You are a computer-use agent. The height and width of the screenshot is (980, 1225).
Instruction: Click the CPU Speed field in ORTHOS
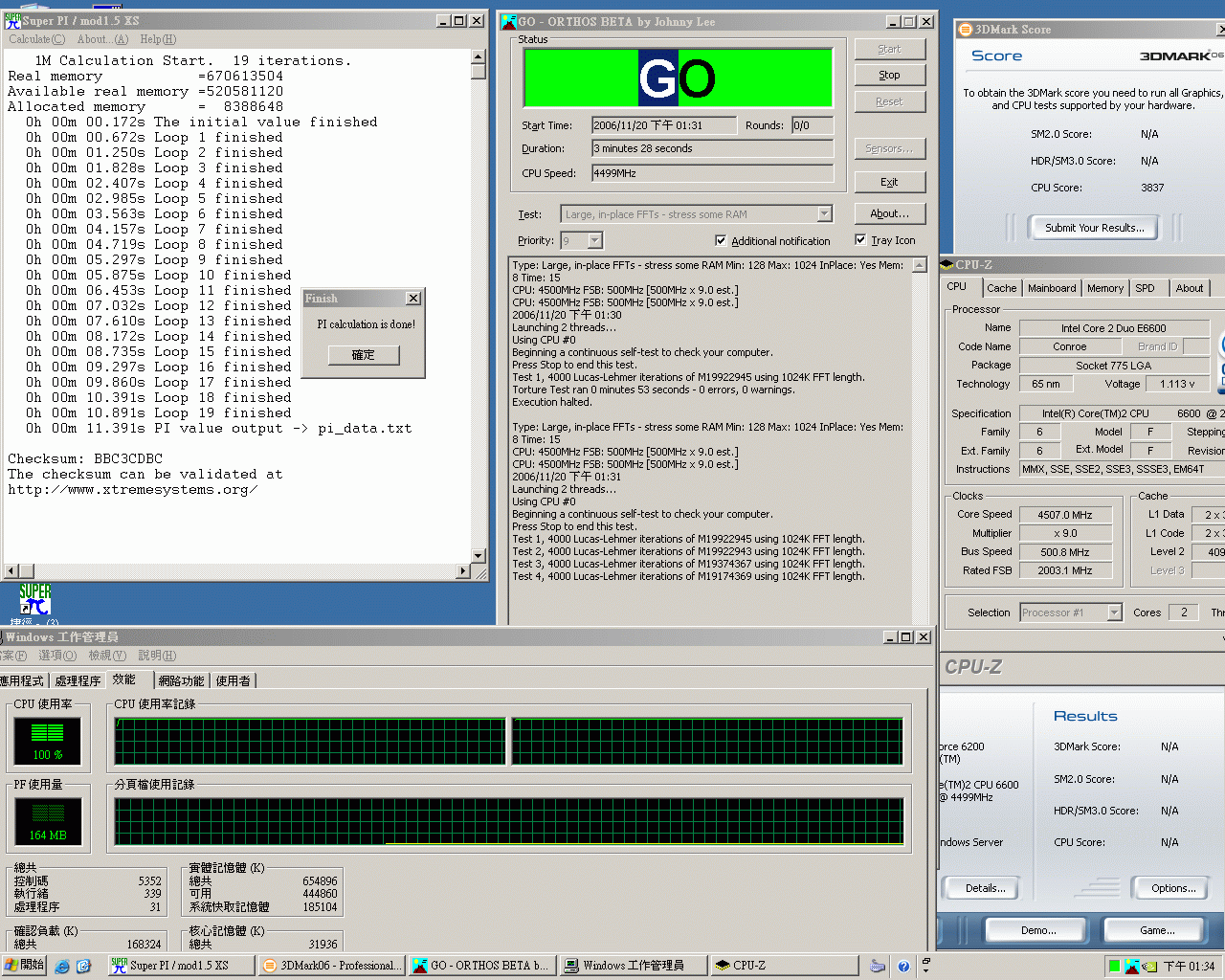tap(712, 173)
